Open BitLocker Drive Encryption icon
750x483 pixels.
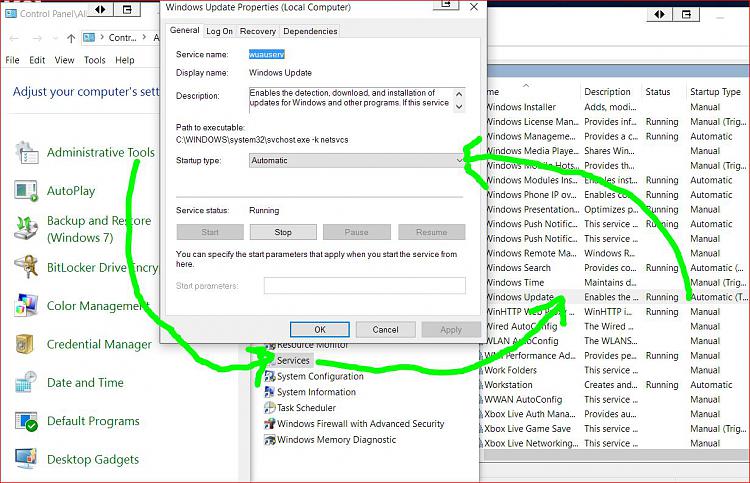pyautogui.click(x=26, y=267)
